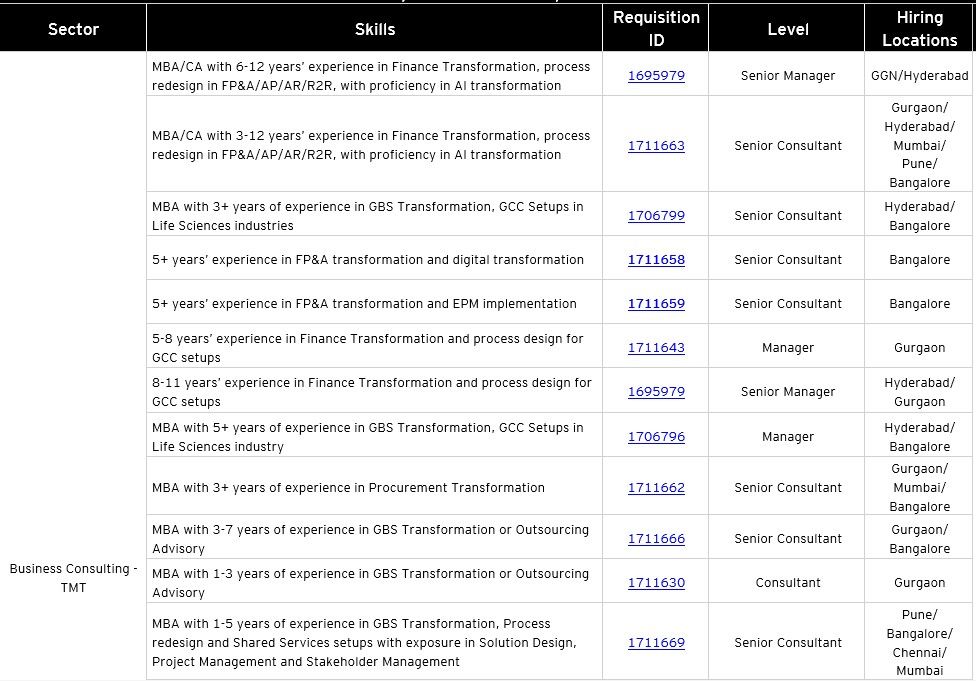Open requisition link 1706796

(656, 437)
